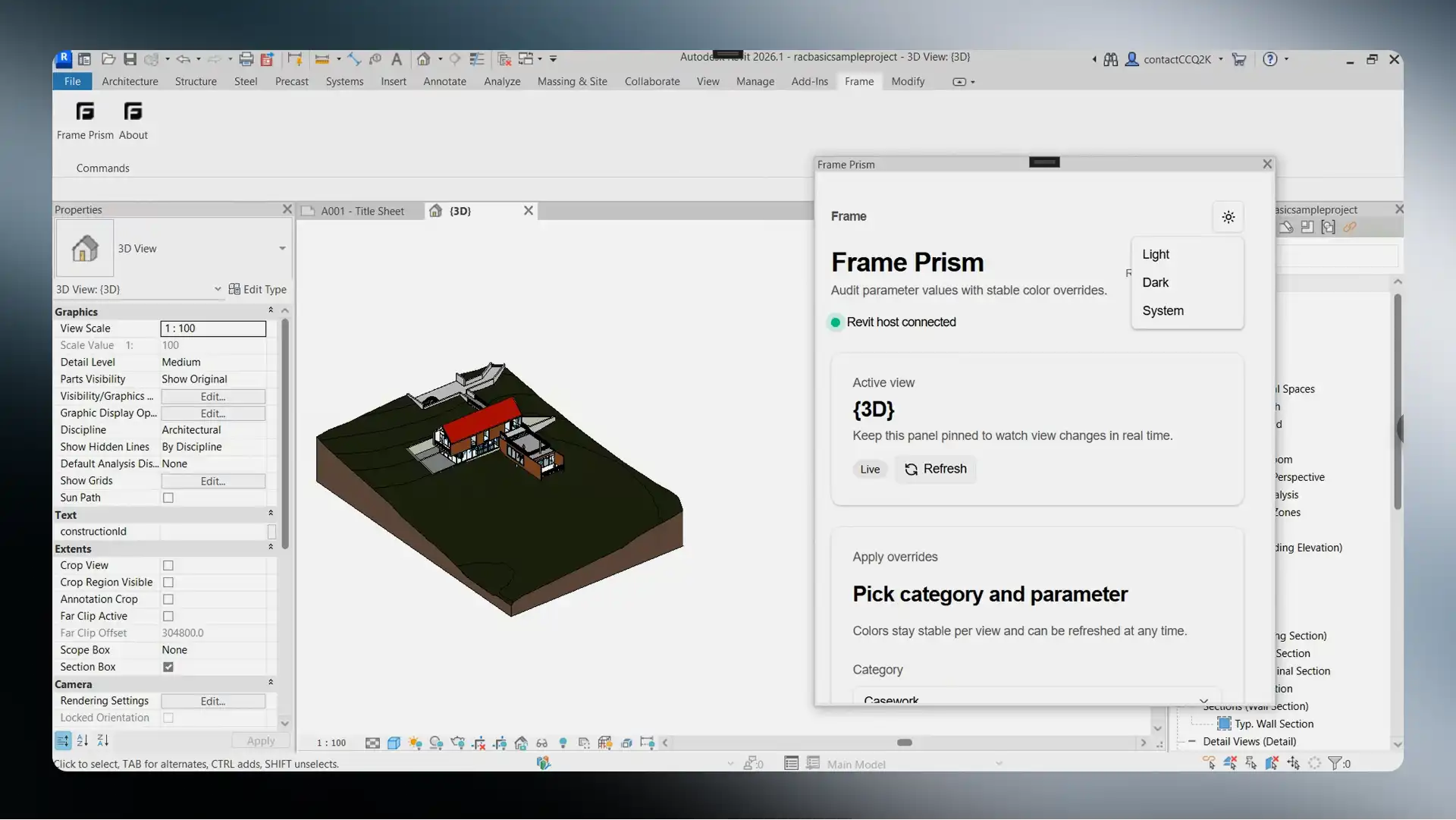Switch to the Architecture ribbon tab
The height and width of the screenshot is (820, 1456).
[x=130, y=81]
